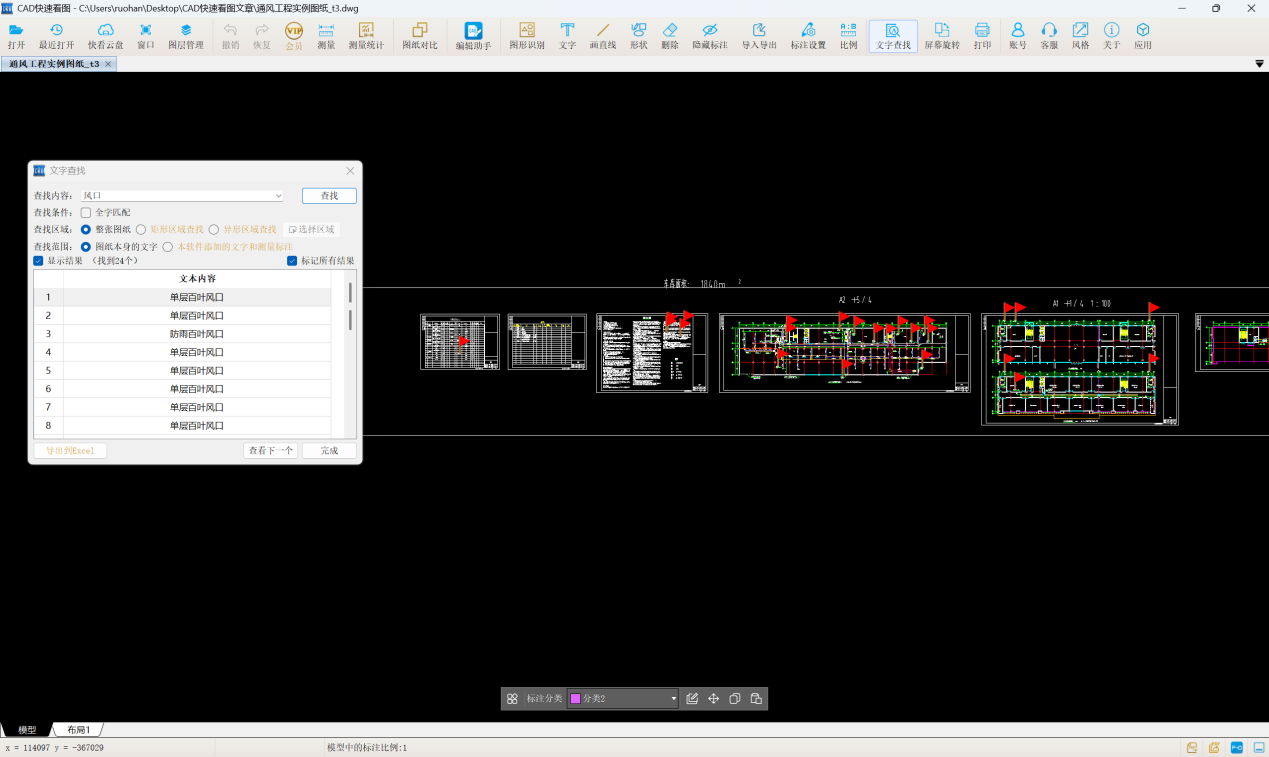
Task: Uncheck the 标记所有结果 checkbox
Action: tap(292, 261)
